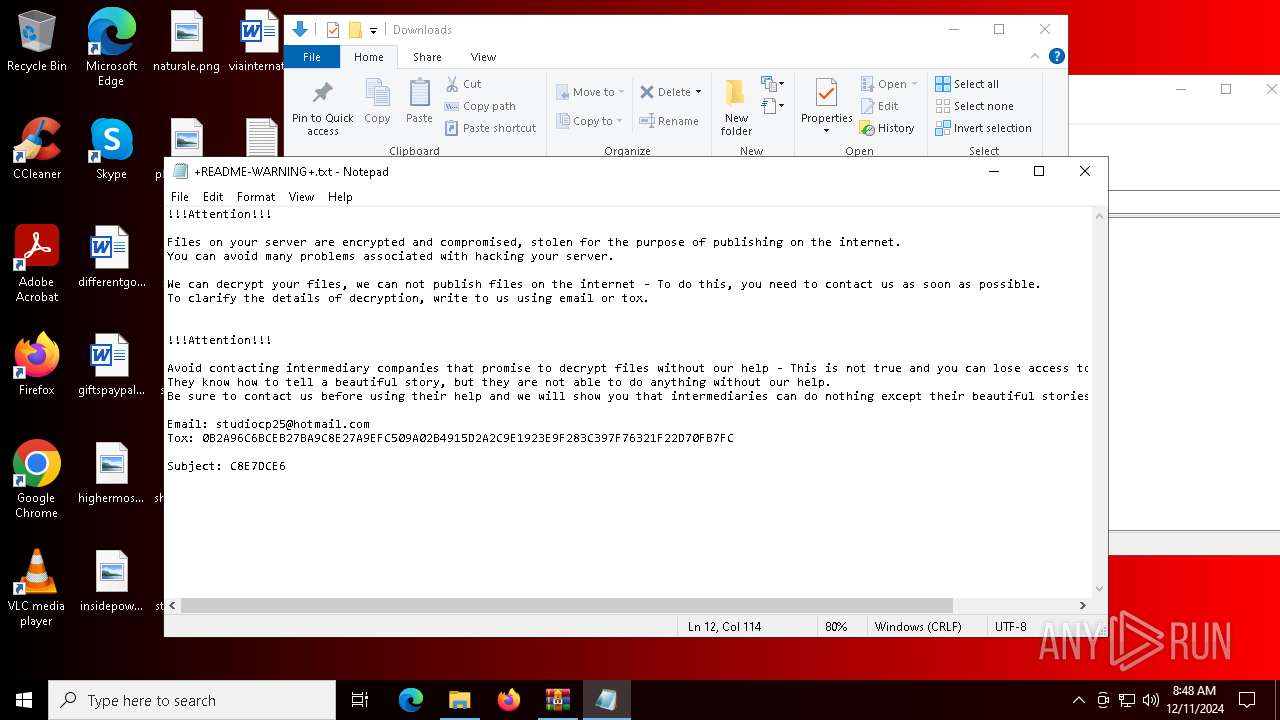Viewport: 1280px width, 720px height.
Task: Open Task View on taskbar
Action: (x=360, y=700)
